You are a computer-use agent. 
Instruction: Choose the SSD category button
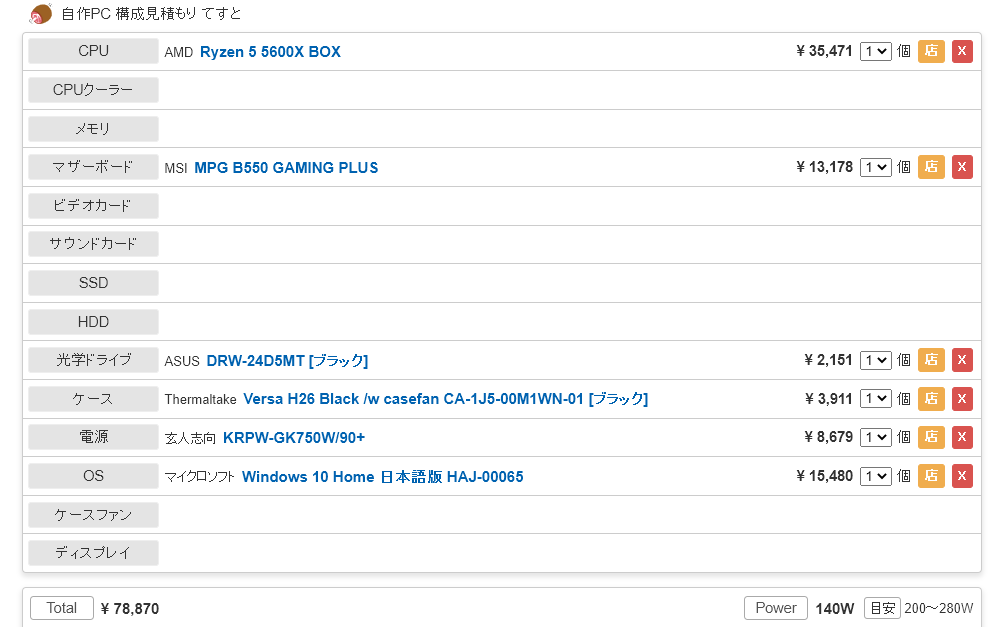coord(94,283)
